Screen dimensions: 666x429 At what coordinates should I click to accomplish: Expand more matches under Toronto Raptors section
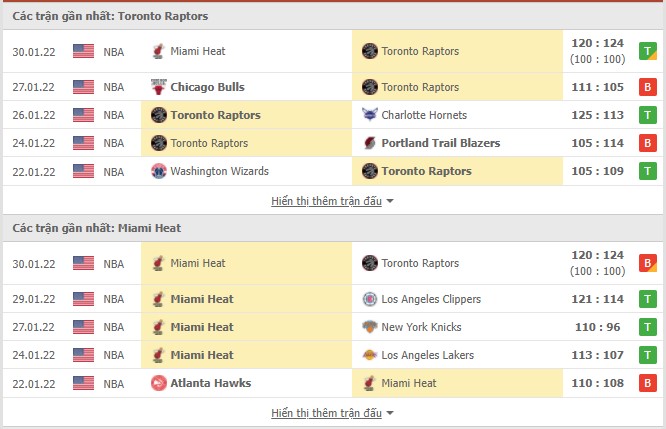[326, 201]
